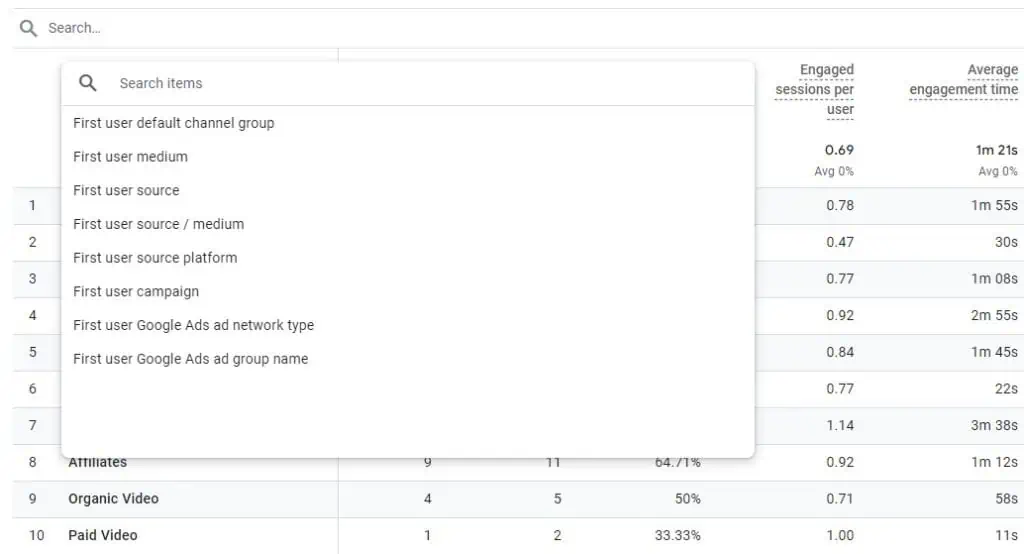Image resolution: width=1024 pixels, height=554 pixels.
Task: Click the 64.71% value in Affiliates row
Action: click(x=678, y=463)
